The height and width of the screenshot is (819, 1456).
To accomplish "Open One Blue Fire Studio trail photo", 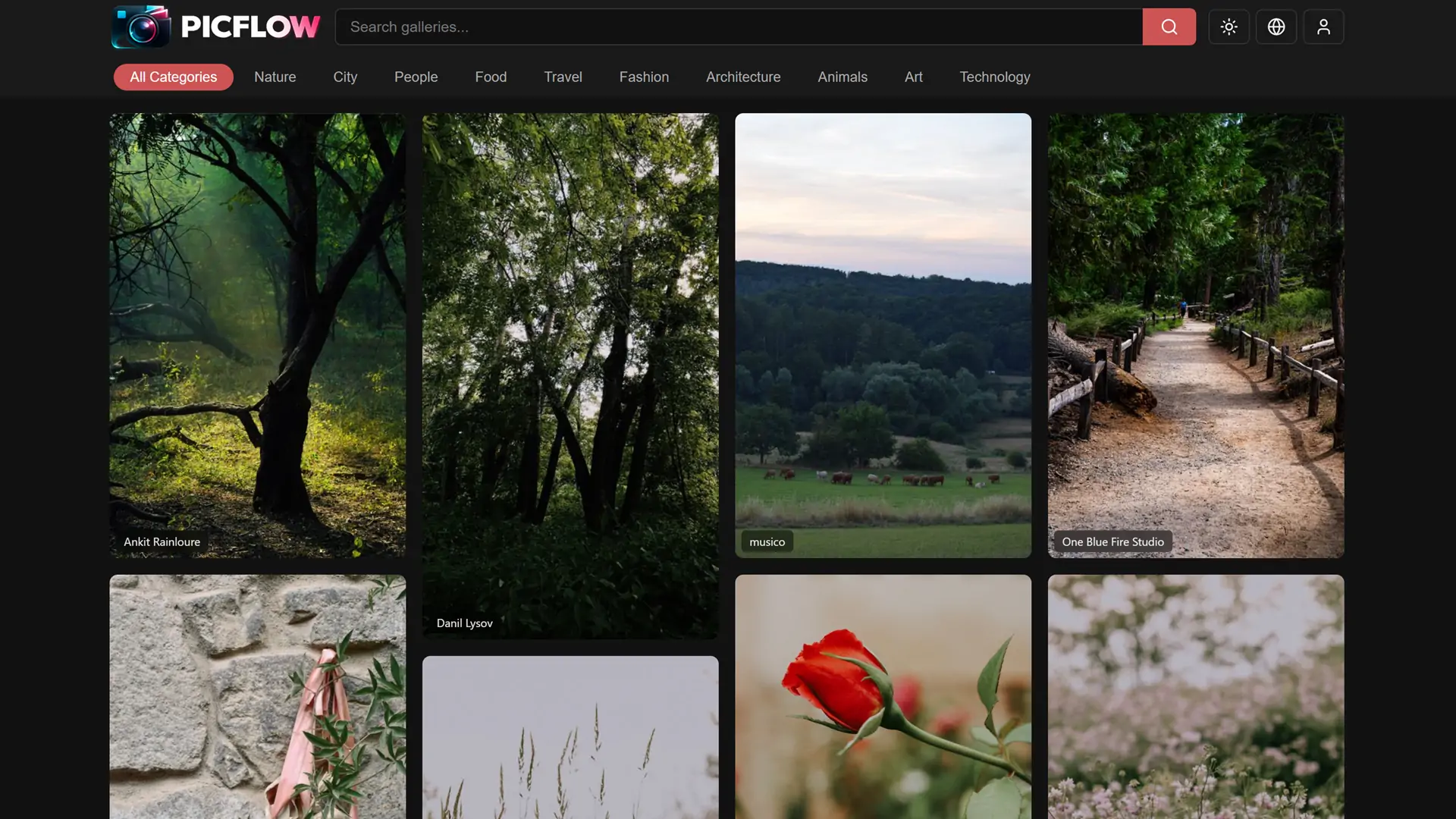I will (x=1195, y=335).
